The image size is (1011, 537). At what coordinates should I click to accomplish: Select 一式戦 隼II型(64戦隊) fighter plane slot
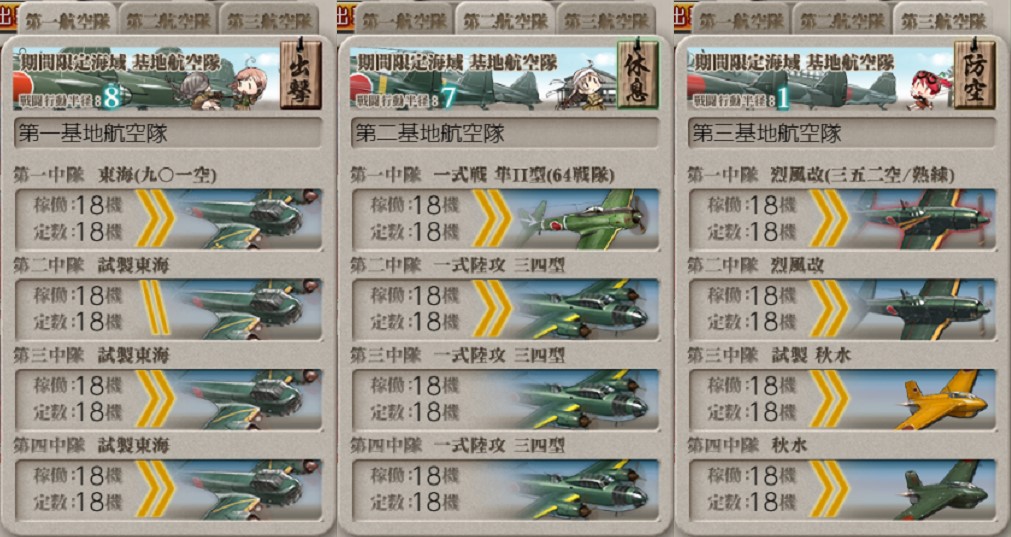point(505,219)
